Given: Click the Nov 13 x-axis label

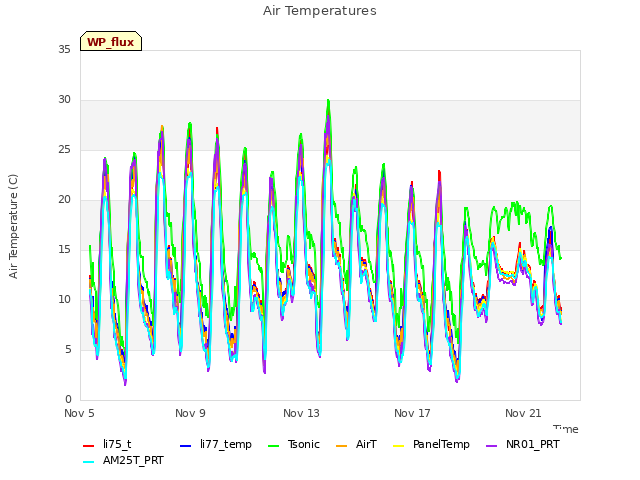Looking at the screenshot, I should coord(301,413).
